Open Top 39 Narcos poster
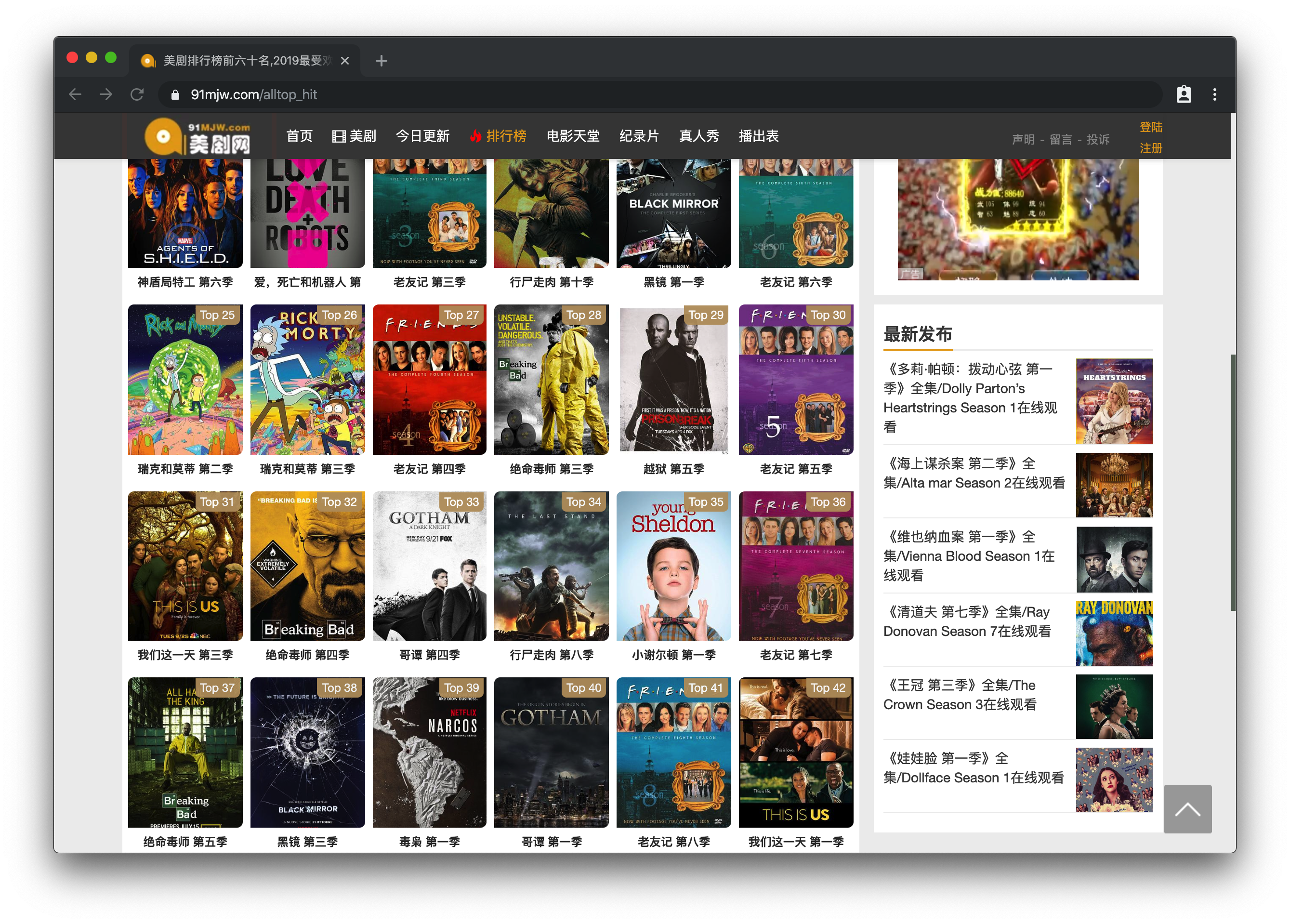The image size is (1290, 924). click(429, 752)
